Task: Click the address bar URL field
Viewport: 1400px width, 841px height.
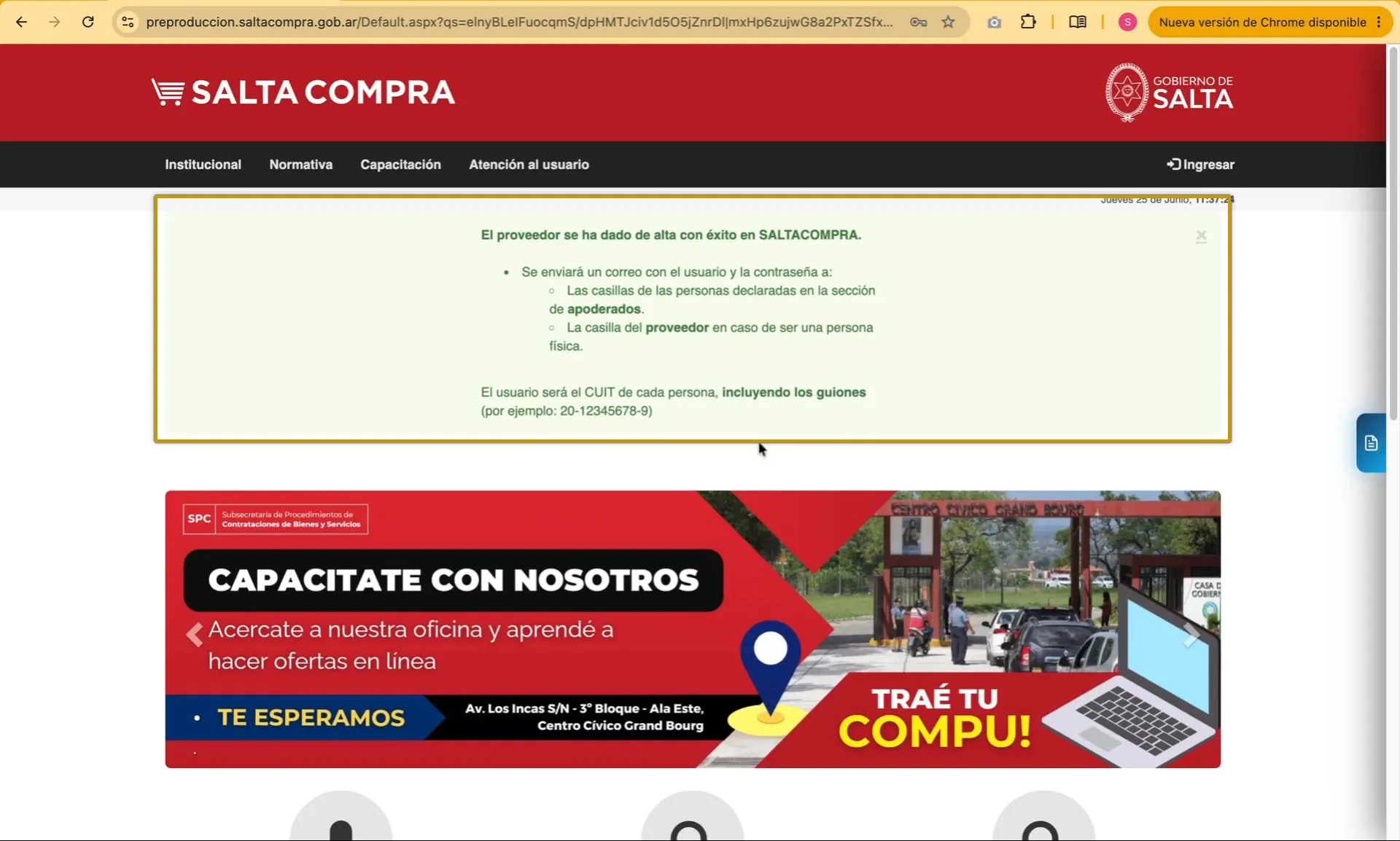Action: pos(519,22)
